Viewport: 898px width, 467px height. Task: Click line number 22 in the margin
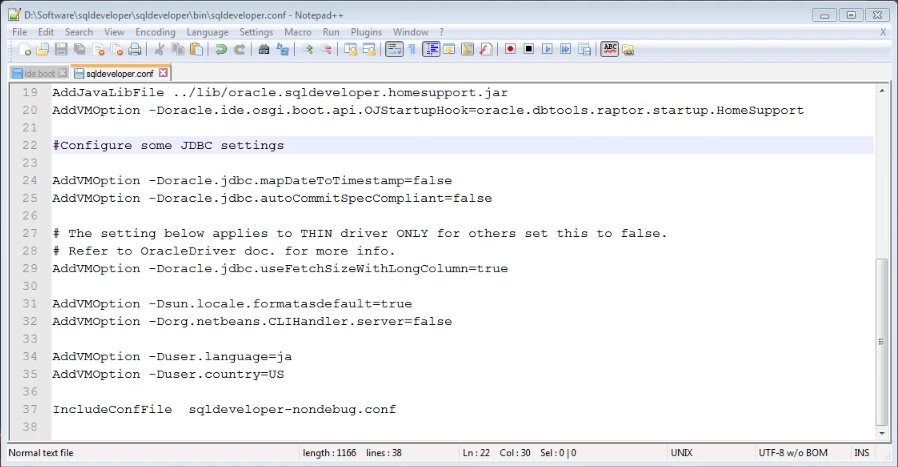(x=30, y=146)
